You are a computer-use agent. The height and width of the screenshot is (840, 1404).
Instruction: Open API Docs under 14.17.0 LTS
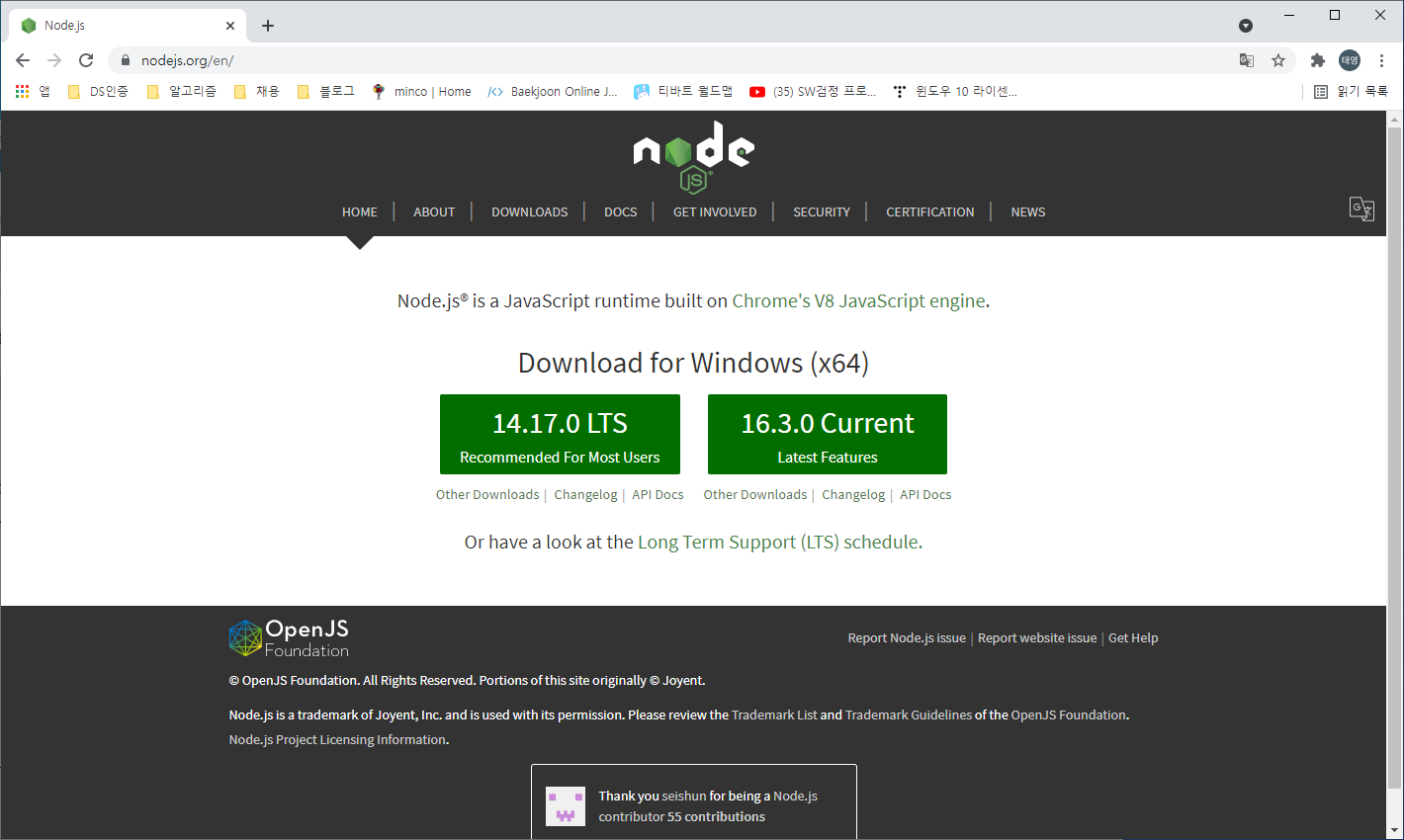tap(658, 494)
